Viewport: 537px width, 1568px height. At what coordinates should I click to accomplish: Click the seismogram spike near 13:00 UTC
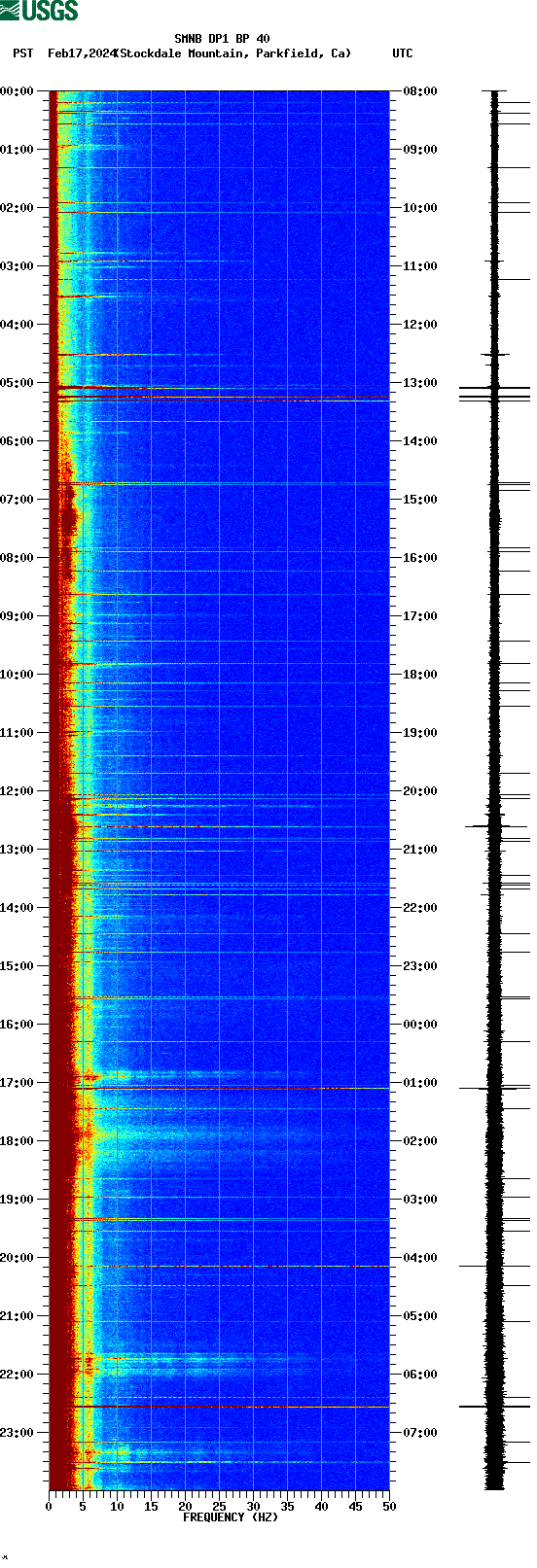(x=495, y=388)
